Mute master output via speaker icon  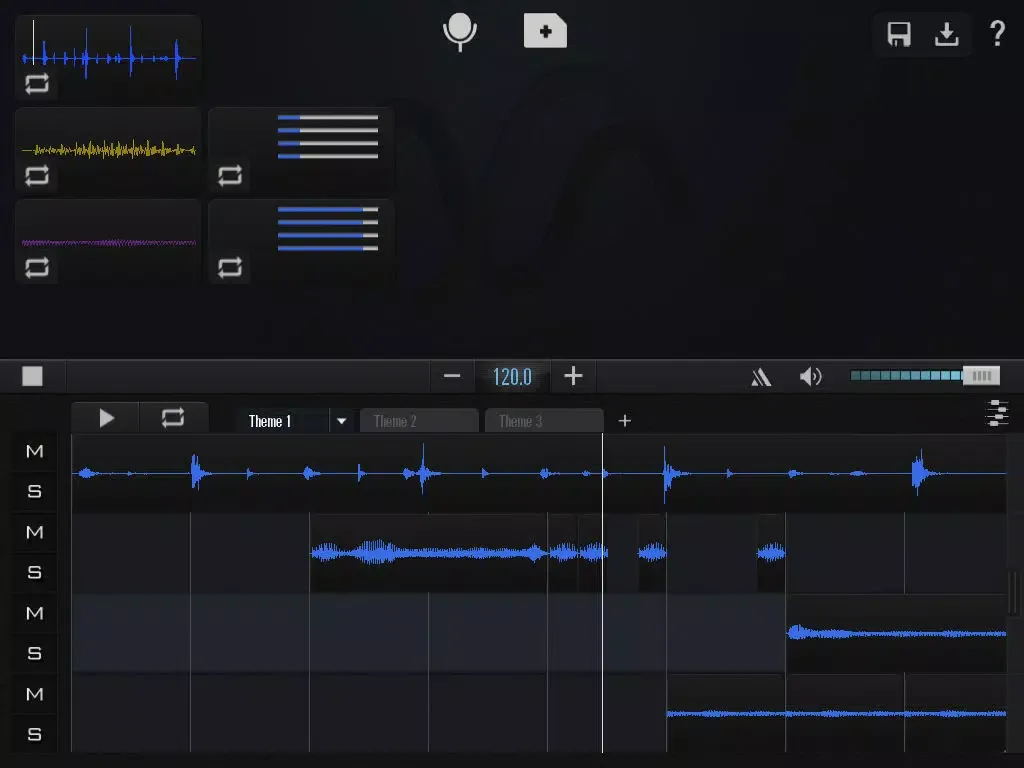810,377
